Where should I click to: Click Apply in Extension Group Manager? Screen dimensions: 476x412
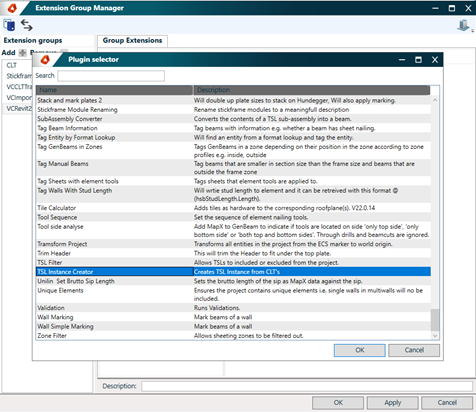point(393,403)
